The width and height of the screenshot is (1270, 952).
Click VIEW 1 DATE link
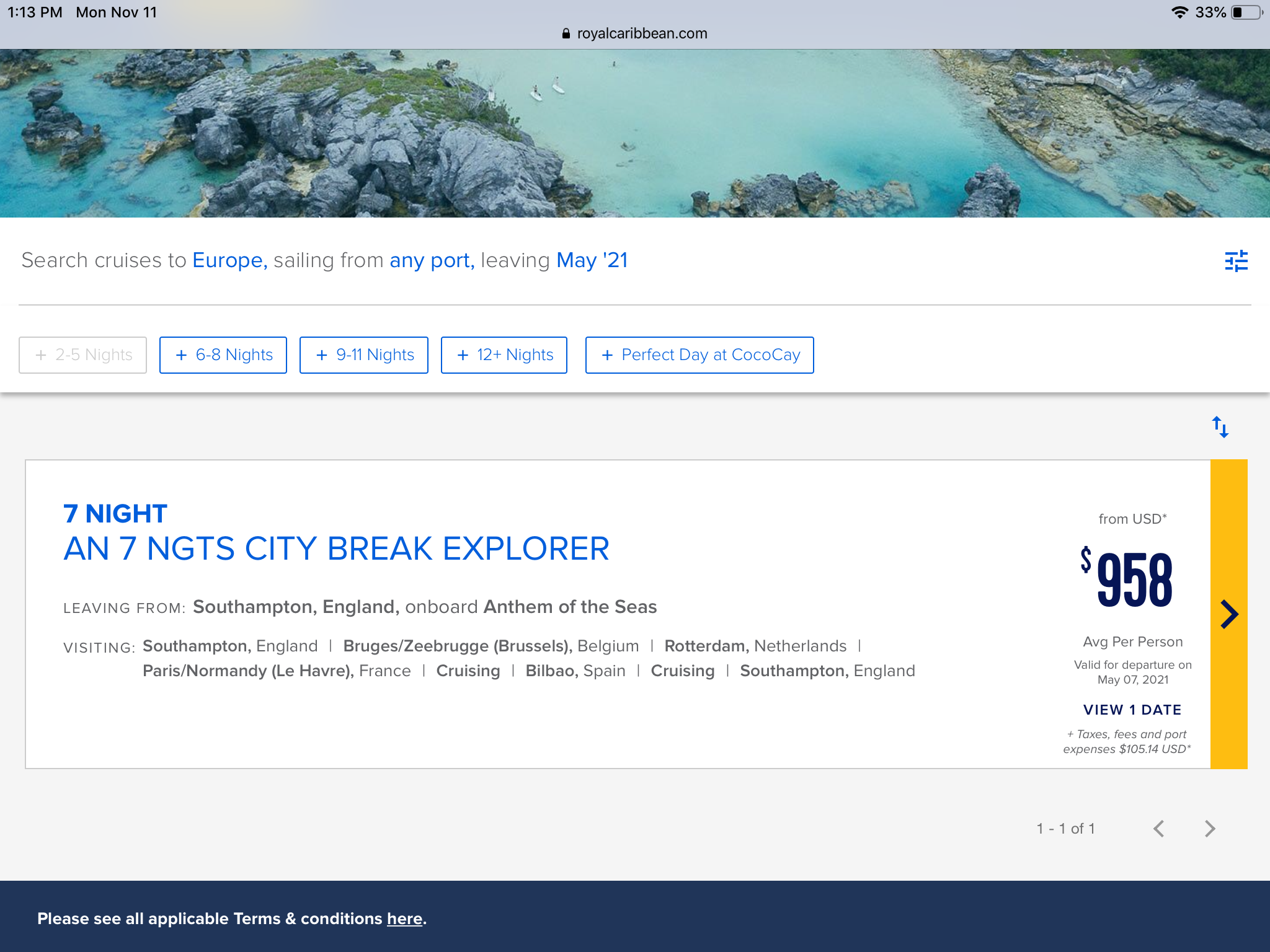pos(1132,710)
